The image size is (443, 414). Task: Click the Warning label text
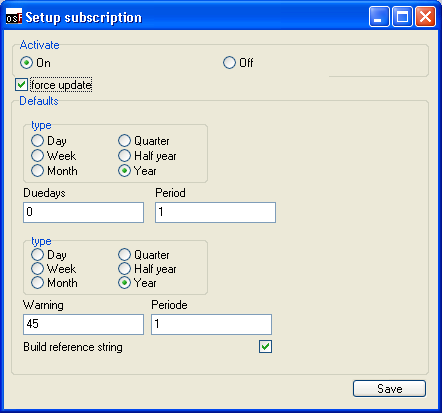click(x=43, y=305)
